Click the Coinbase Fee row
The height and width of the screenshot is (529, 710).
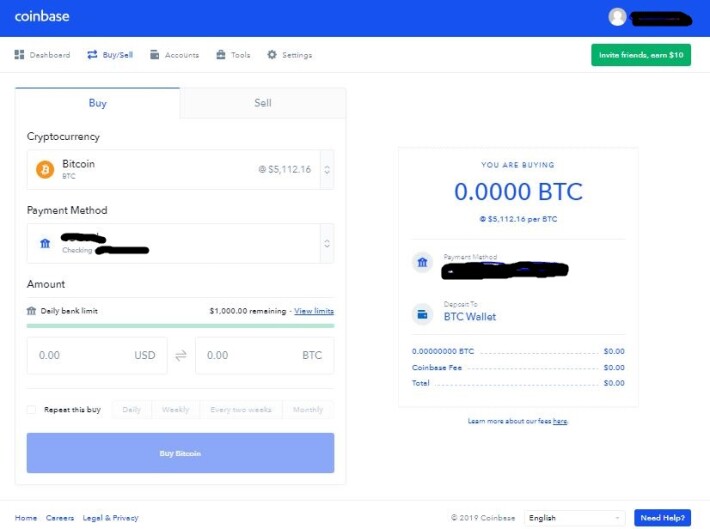[518, 367]
